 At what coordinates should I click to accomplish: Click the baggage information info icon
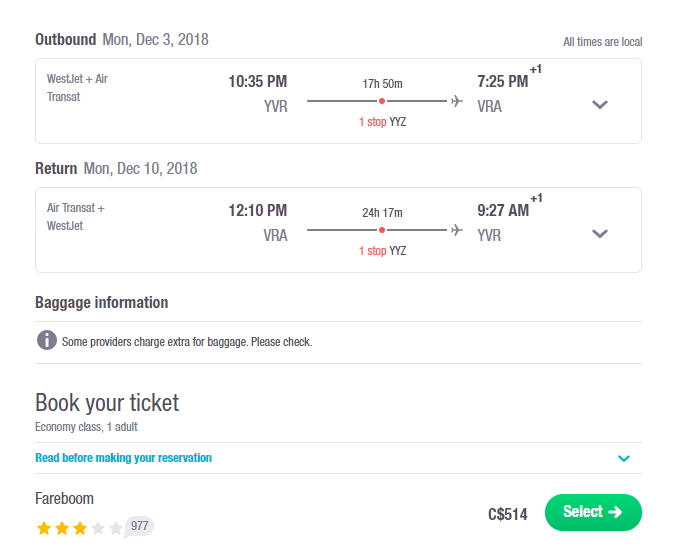[x=47, y=340]
